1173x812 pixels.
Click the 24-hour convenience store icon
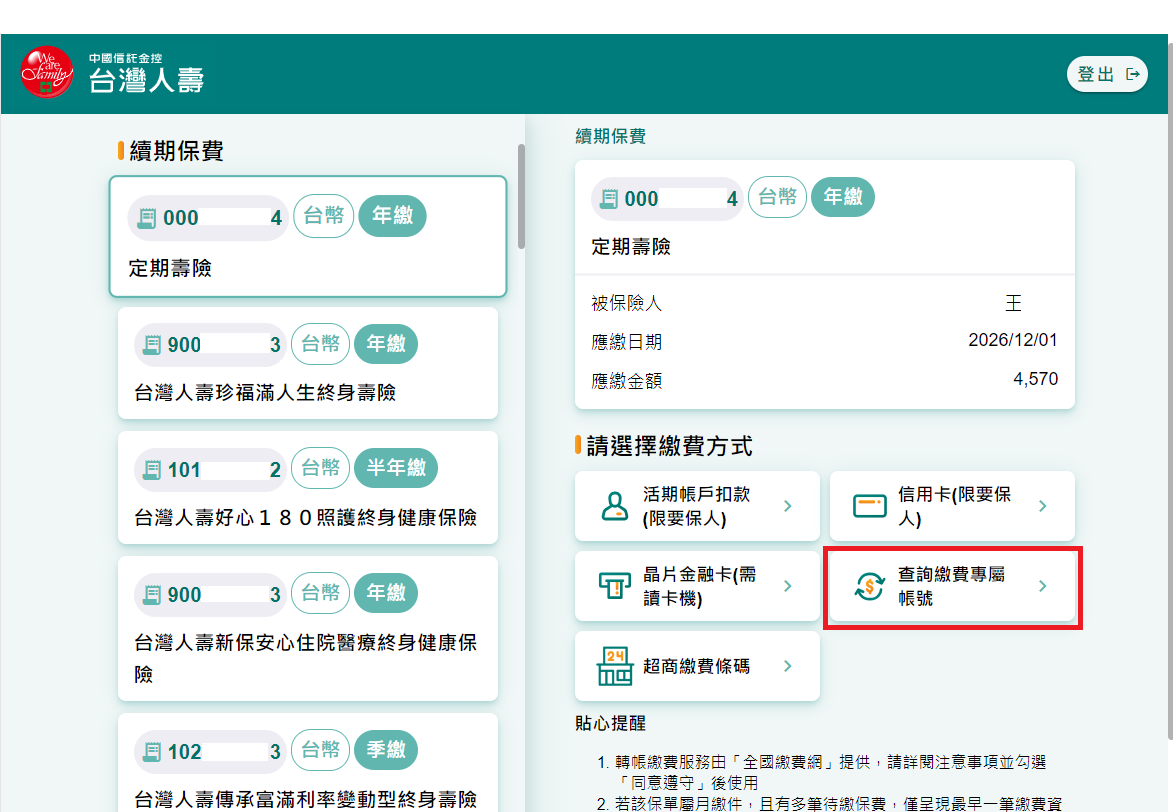point(615,666)
